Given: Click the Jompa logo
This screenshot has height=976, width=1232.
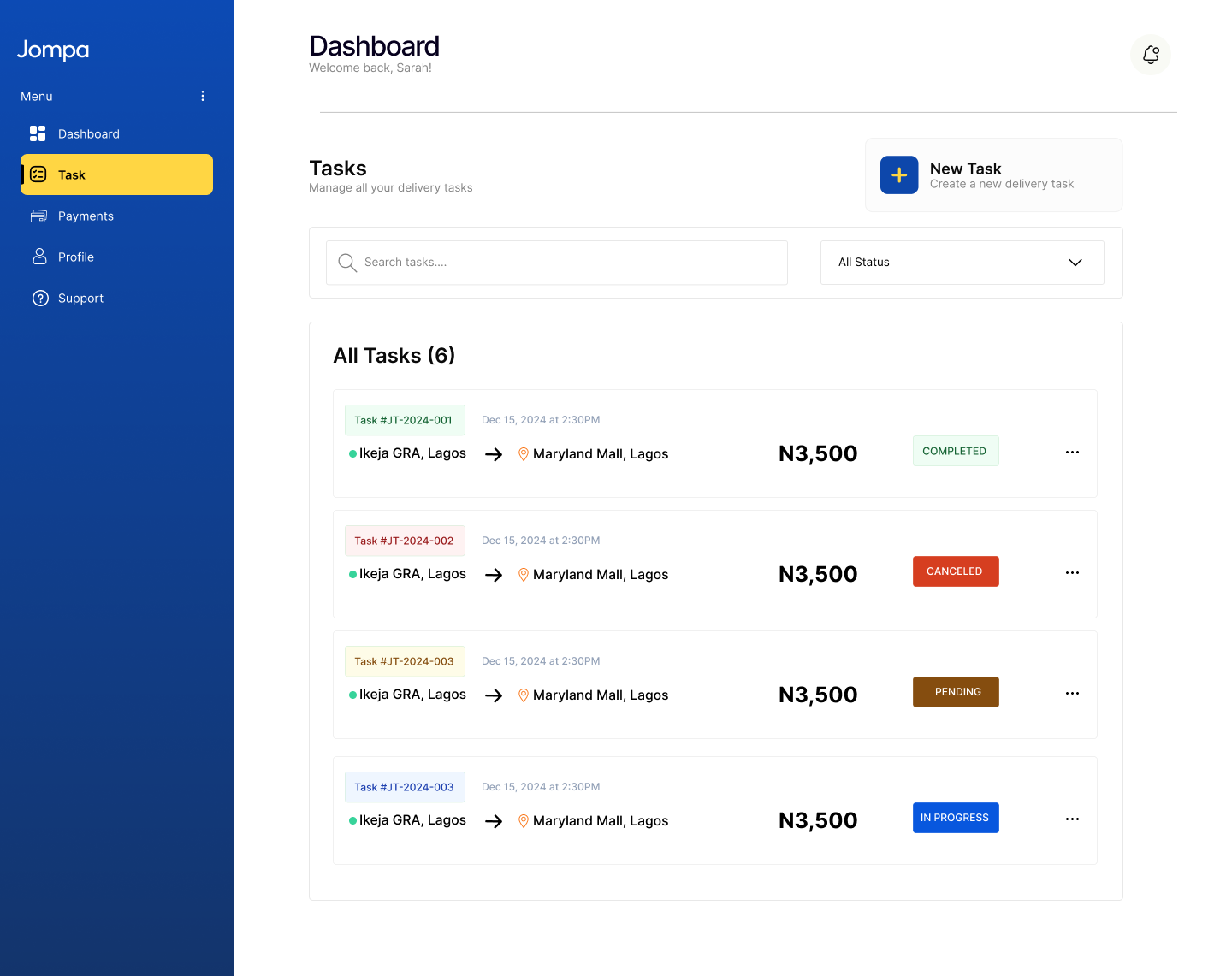Looking at the screenshot, I should [53, 50].
